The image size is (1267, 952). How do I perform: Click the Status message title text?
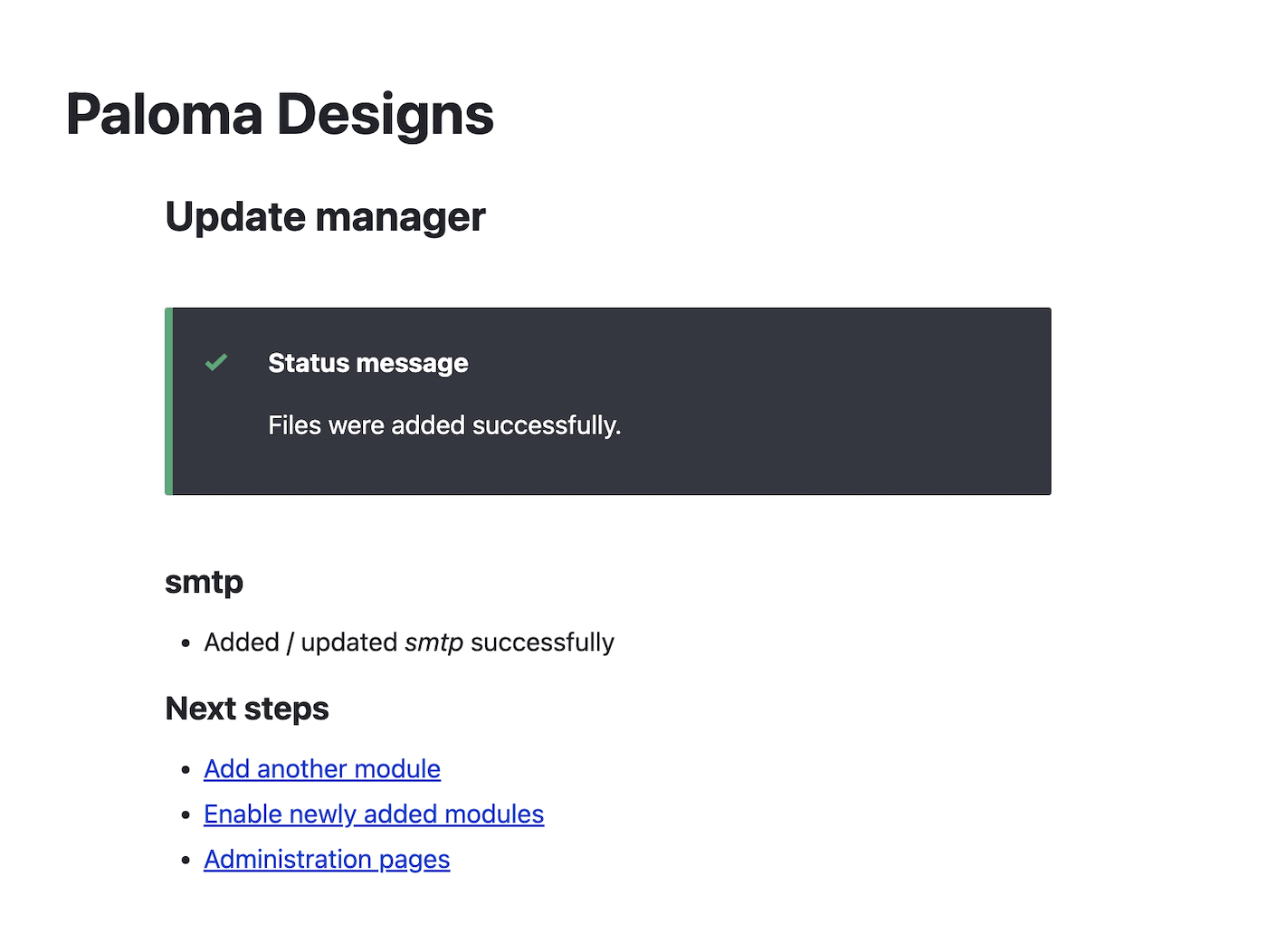pos(367,362)
